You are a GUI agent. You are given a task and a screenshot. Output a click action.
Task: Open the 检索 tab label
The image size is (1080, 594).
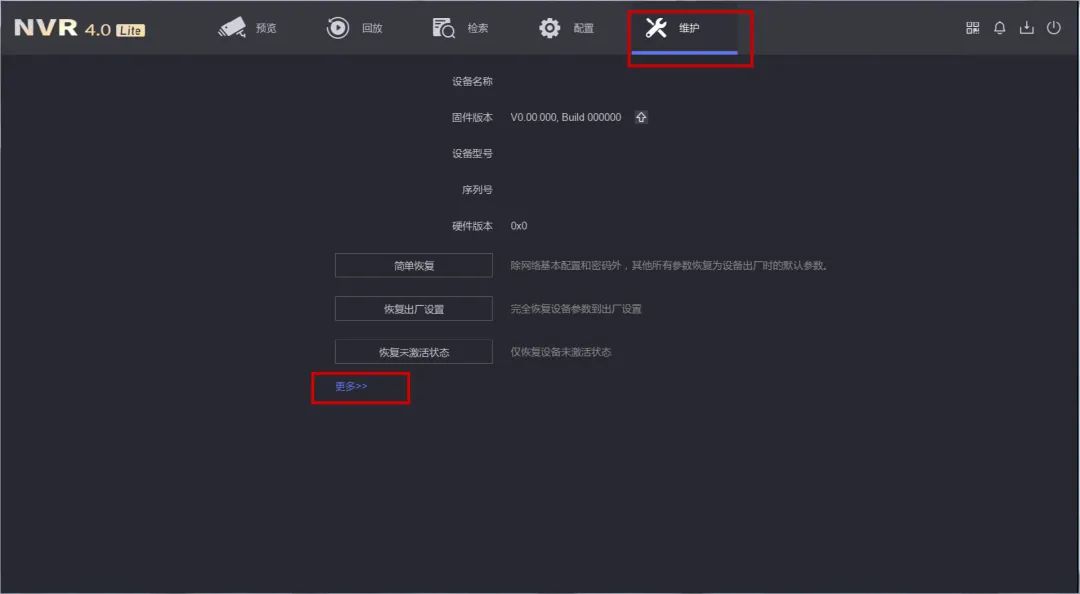tap(478, 28)
